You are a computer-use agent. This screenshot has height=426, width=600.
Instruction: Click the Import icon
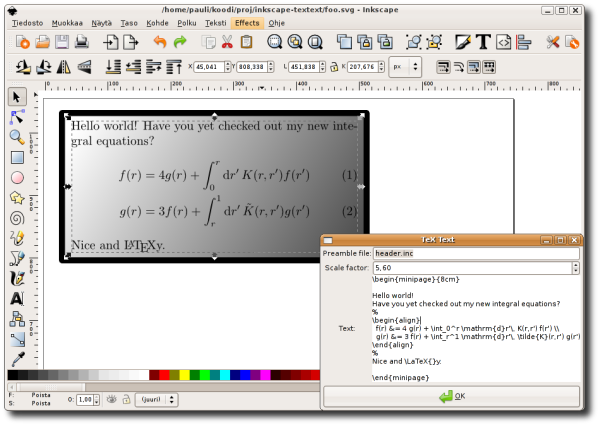(x=111, y=42)
